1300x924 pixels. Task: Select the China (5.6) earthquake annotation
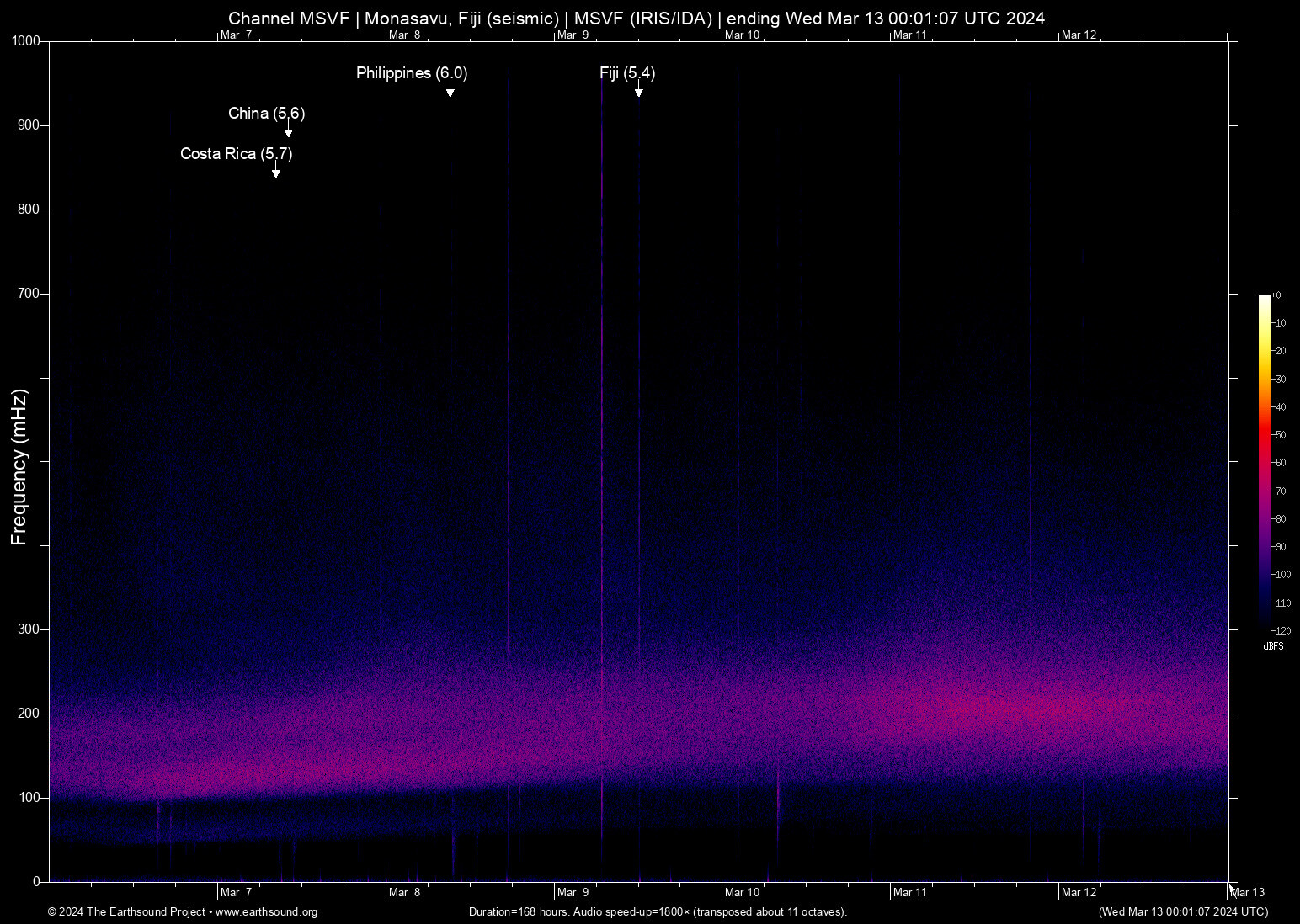click(266, 113)
